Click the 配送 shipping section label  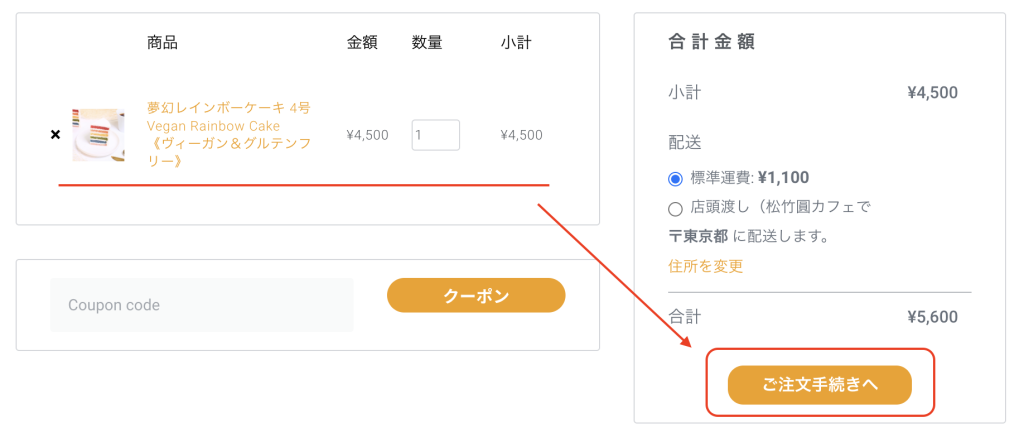coord(684,143)
